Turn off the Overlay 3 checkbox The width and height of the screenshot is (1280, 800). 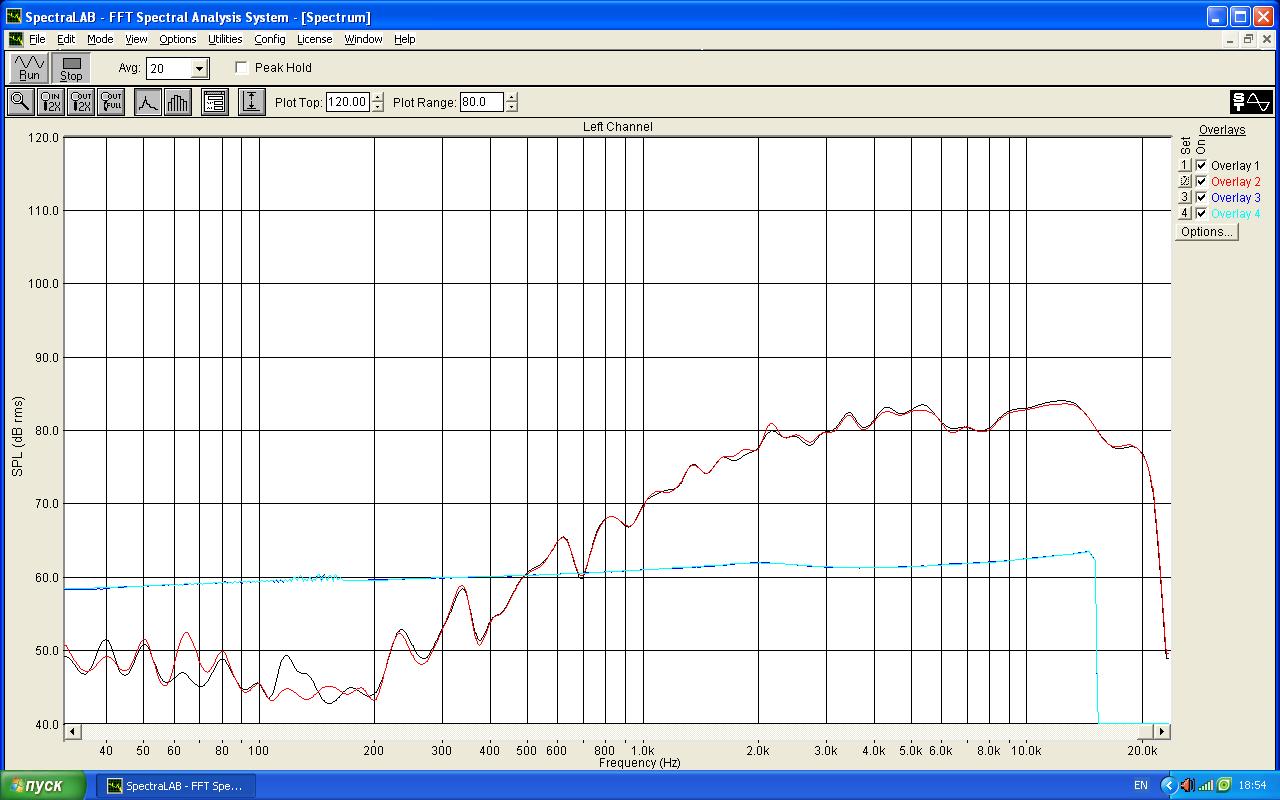coord(1201,198)
